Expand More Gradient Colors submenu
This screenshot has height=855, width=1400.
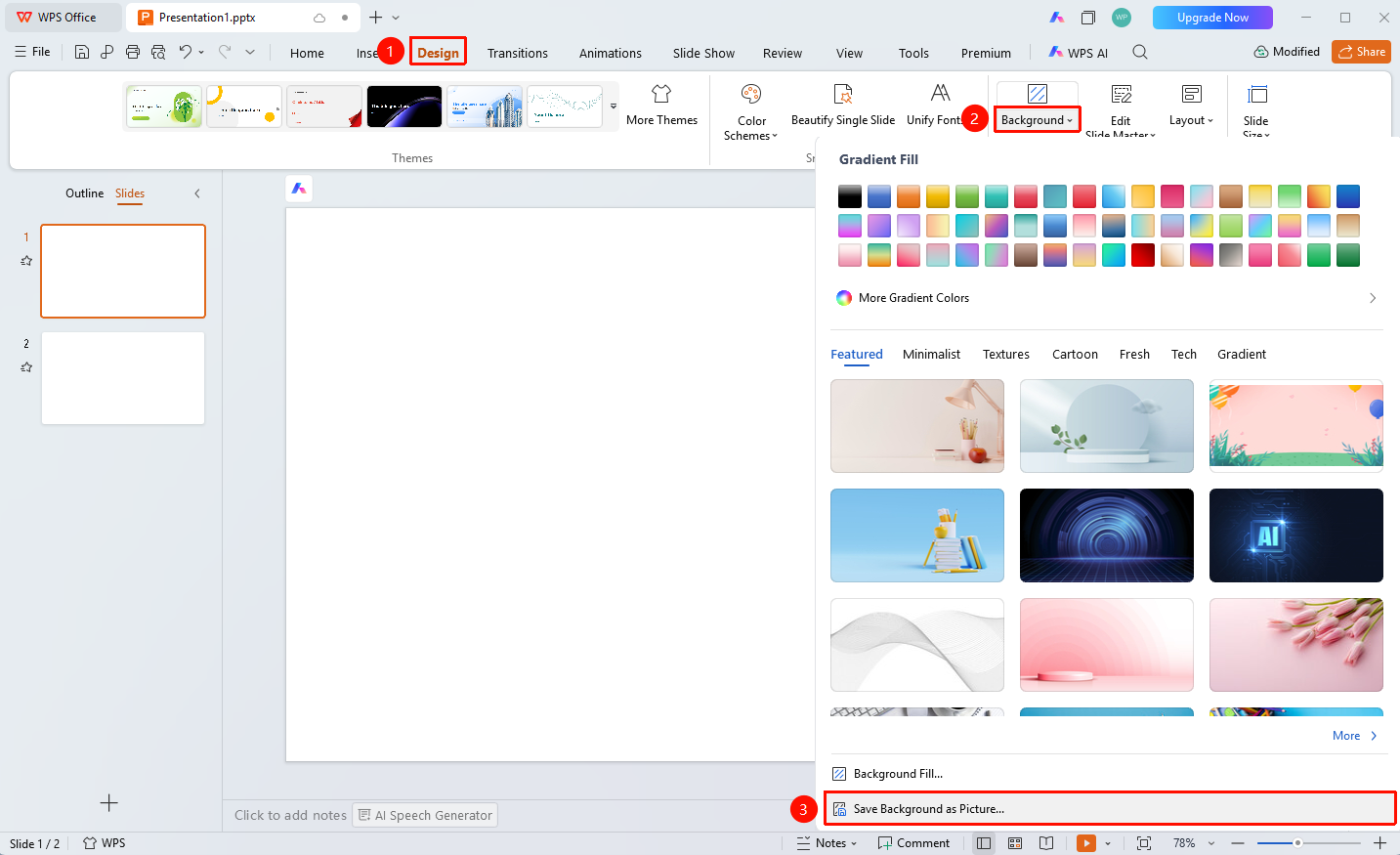click(1108, 298)
